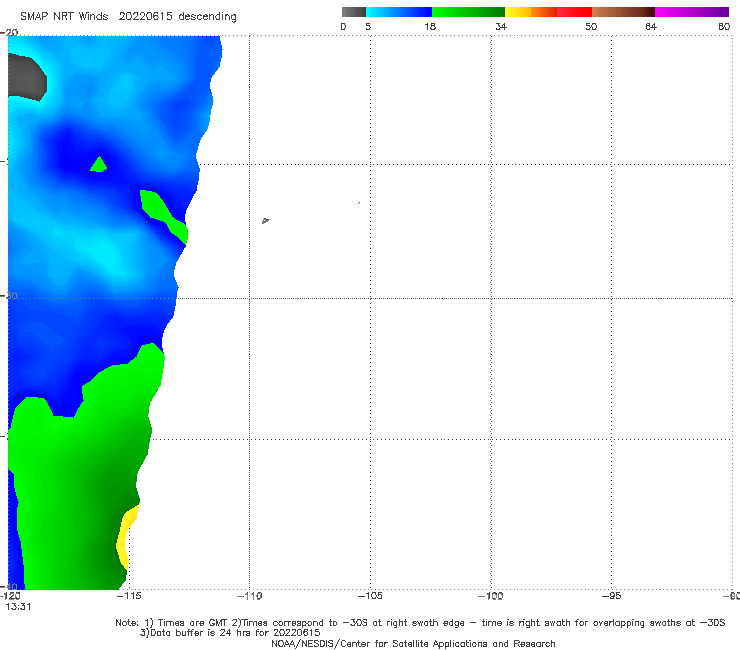Click the note "3)Data buffer is 24 hrs for 20220615"
The height and width of the screenshot is (650, 740).
[x=230, y=633]
